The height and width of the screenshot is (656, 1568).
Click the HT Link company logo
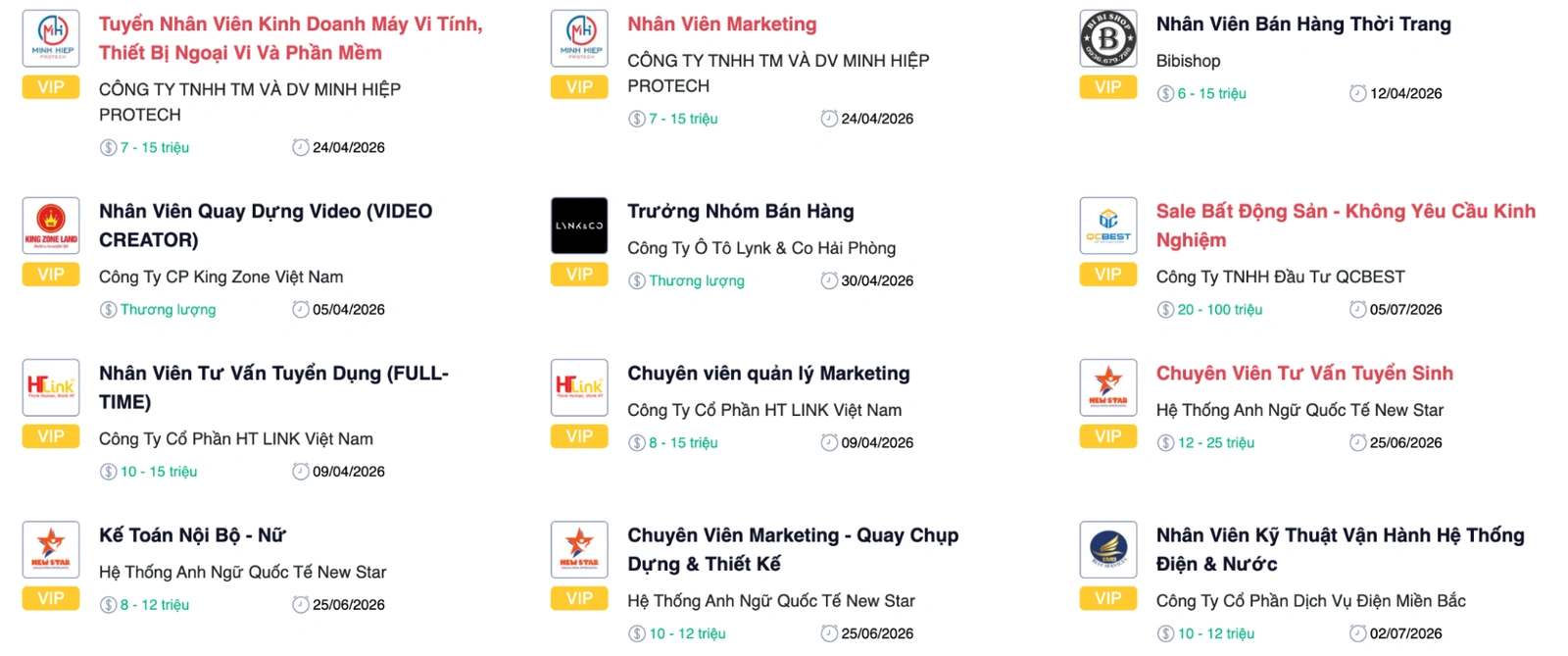pos(50,387)
